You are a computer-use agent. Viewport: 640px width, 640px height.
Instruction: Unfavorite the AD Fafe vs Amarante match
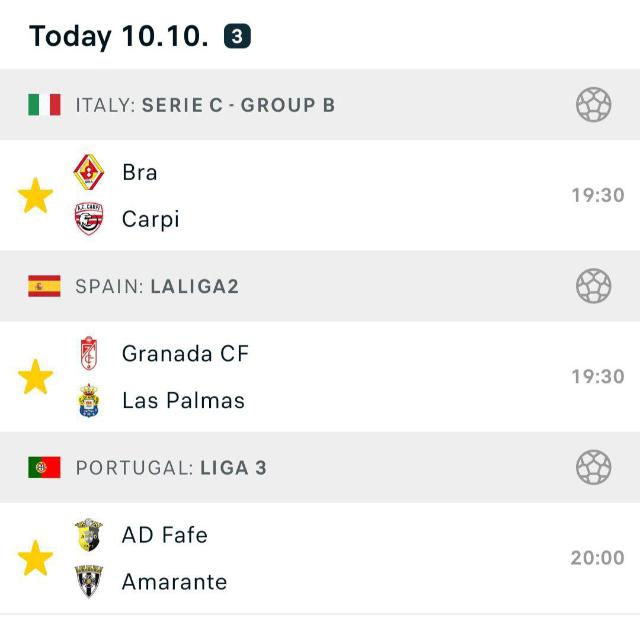[36, 558]
